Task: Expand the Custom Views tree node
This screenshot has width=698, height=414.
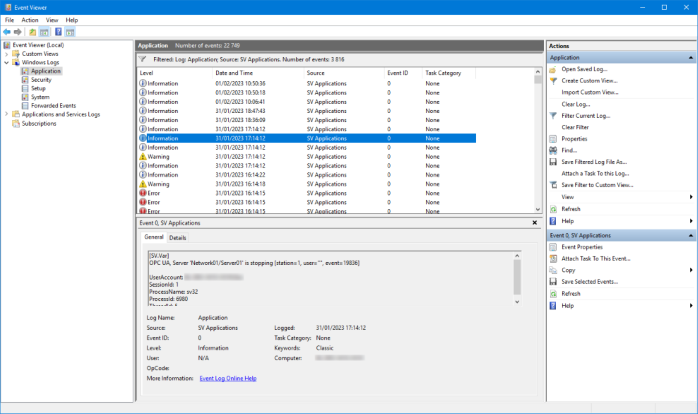Action: pos(6,54)
